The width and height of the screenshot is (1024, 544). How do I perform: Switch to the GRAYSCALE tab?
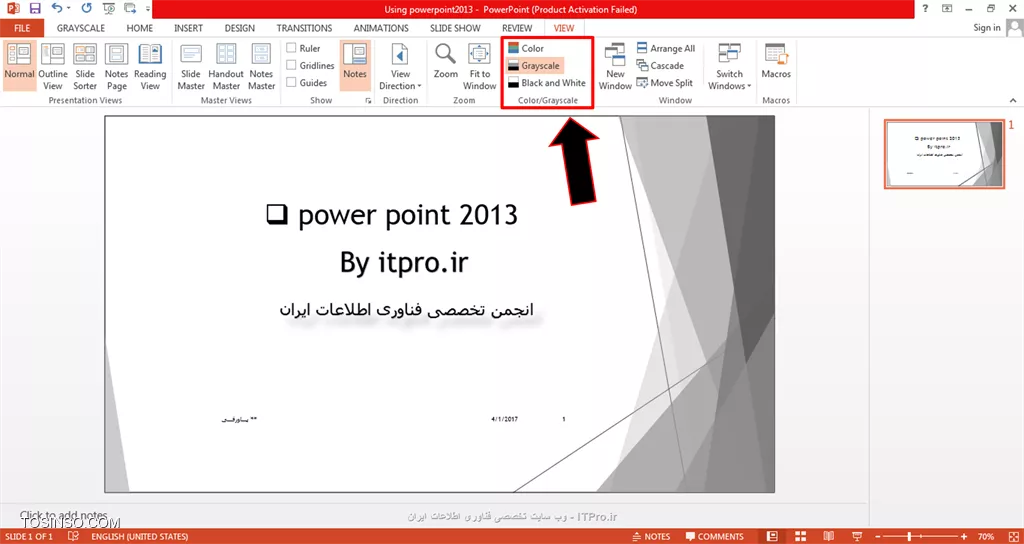[x=80, y=28]
